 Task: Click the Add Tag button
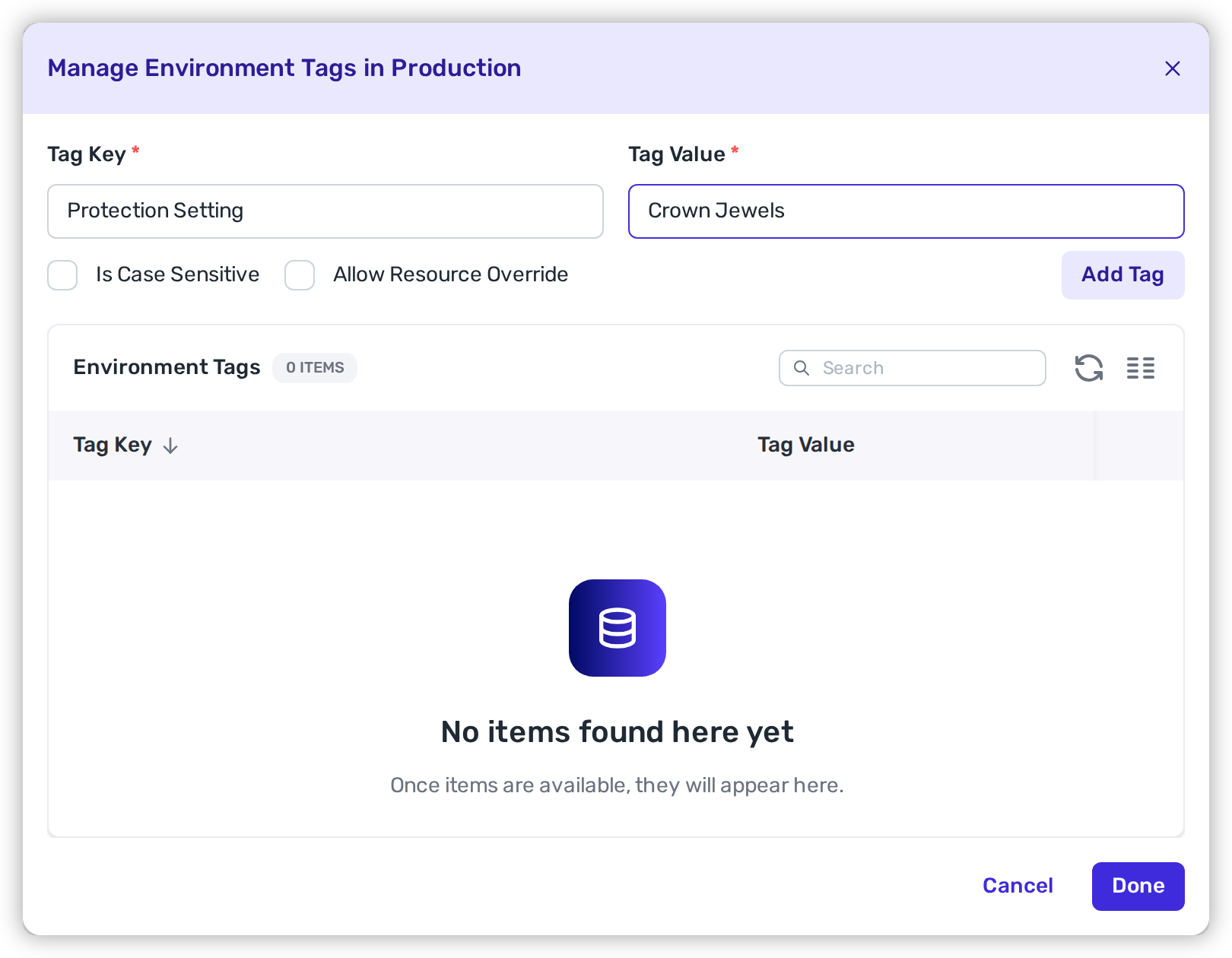tap(1122, 275)
